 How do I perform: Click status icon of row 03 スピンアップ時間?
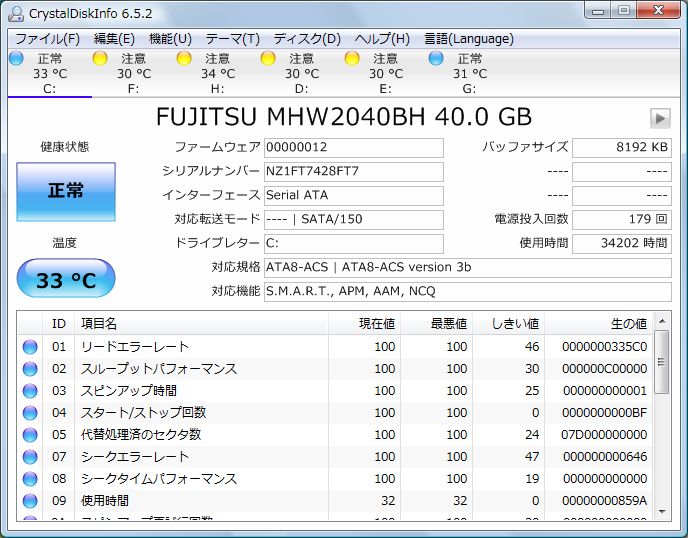30,391
